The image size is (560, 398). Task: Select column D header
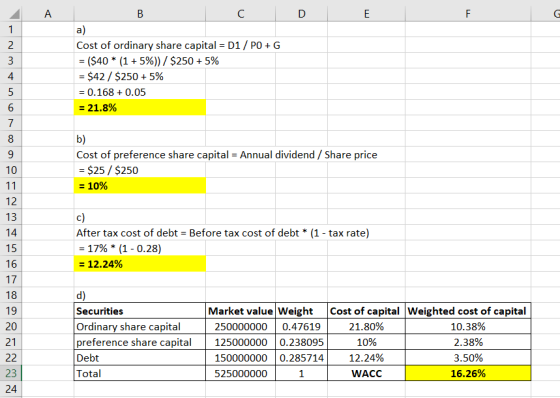point(301,14)
